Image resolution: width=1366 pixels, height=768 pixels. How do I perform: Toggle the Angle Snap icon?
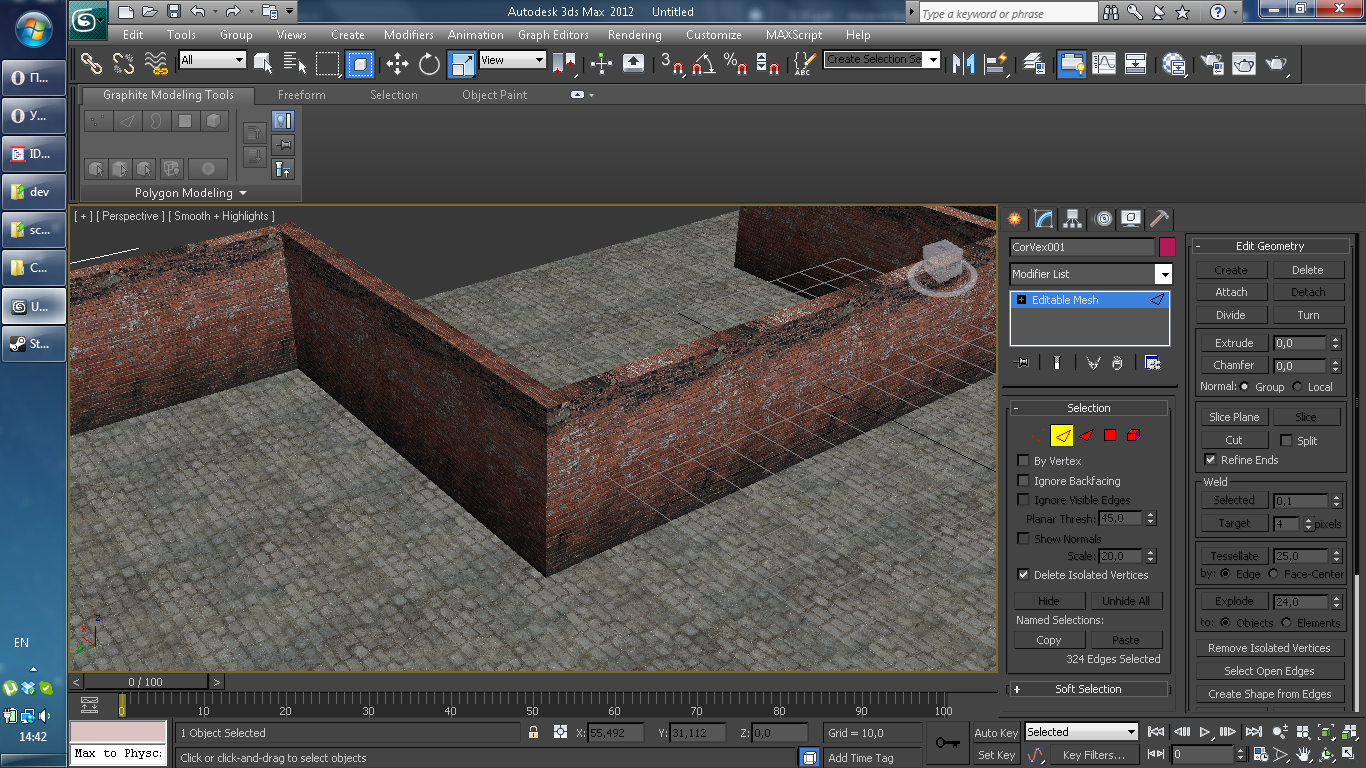point(704,64)
